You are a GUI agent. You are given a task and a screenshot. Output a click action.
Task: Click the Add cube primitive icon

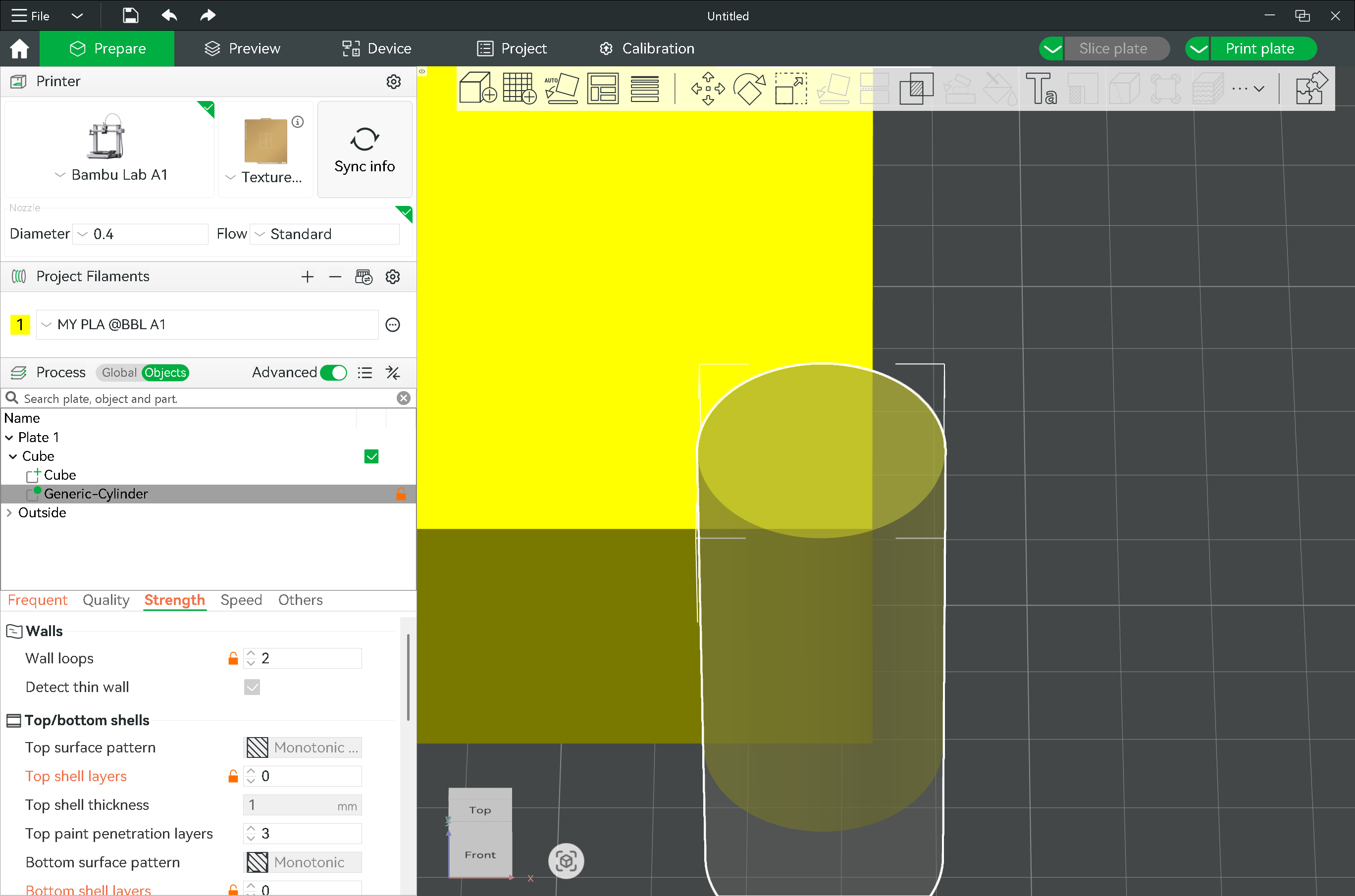coord(477,88)
